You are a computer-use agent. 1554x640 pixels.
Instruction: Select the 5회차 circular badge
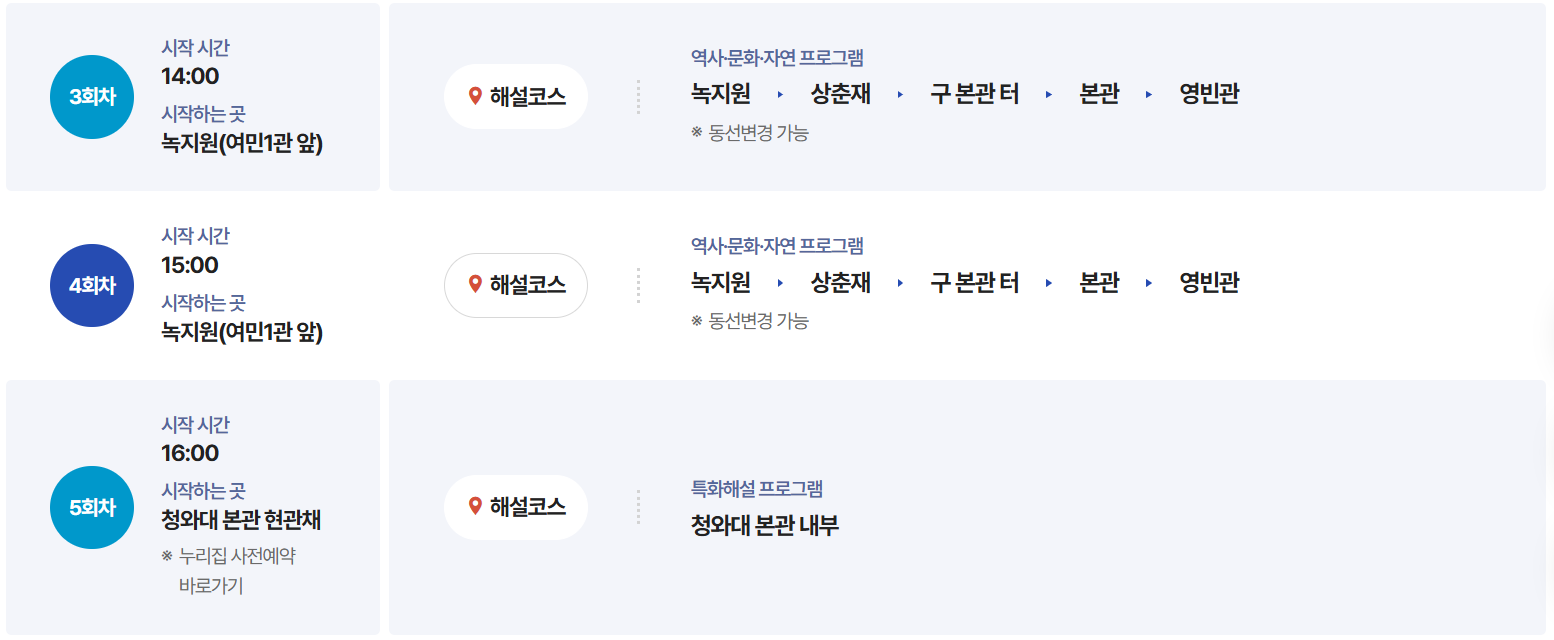click(x=91, y=507)
